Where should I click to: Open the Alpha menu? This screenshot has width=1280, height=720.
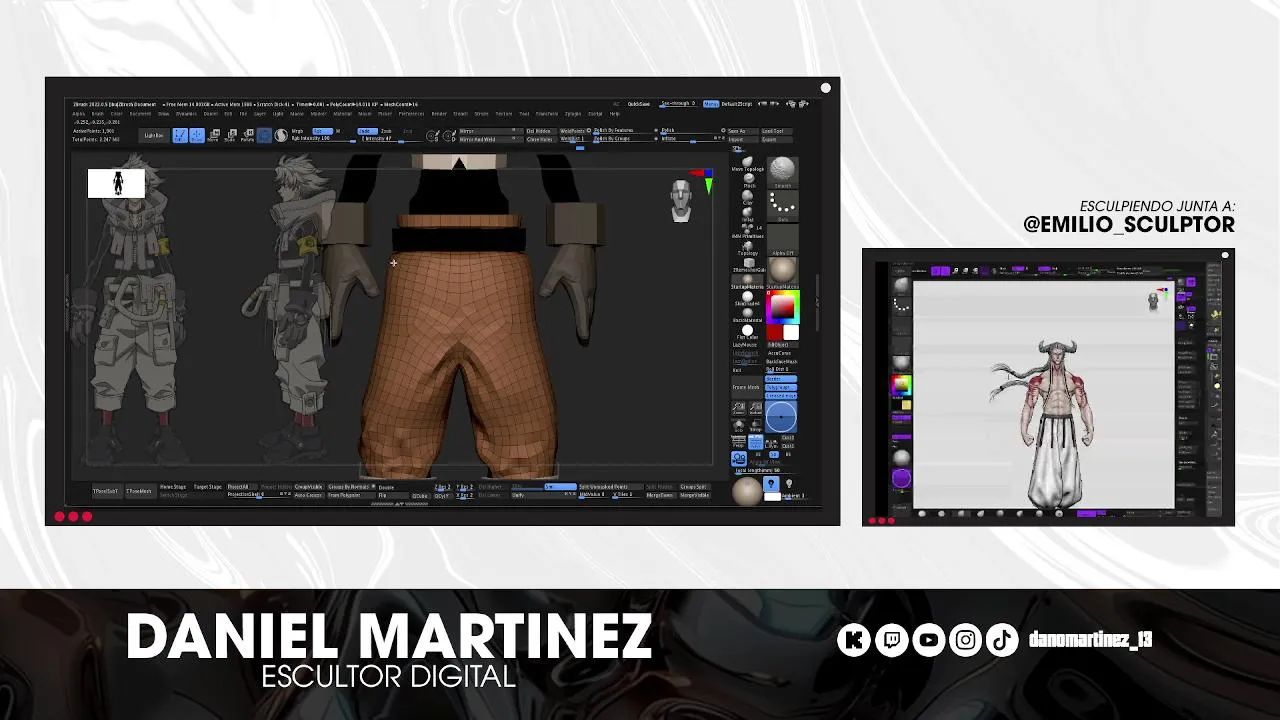pos(78,114)
